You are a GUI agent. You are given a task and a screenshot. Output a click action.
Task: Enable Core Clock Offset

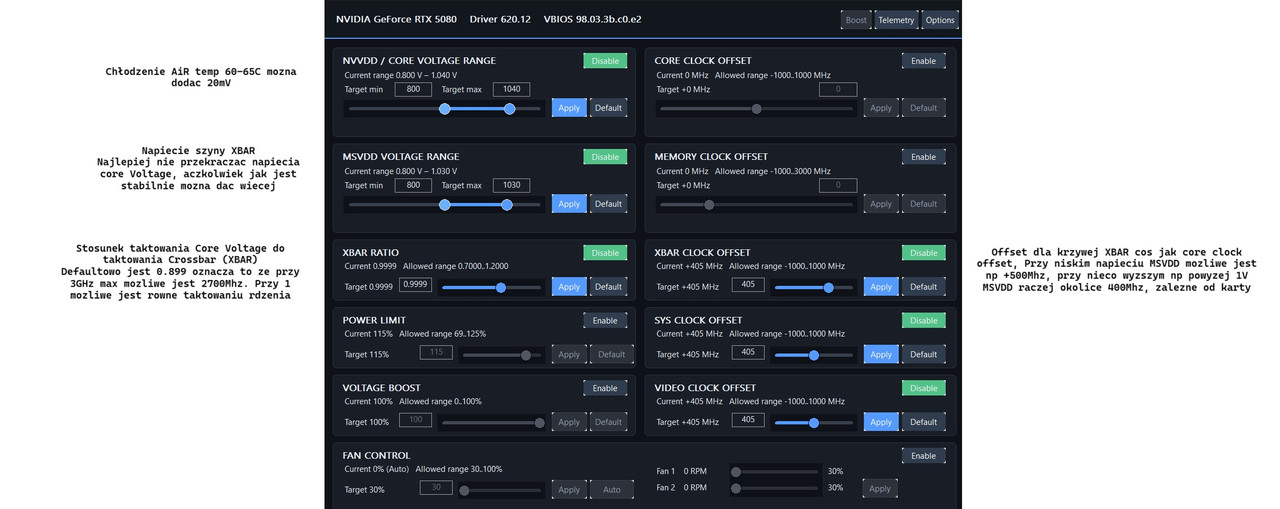point(923,61)
